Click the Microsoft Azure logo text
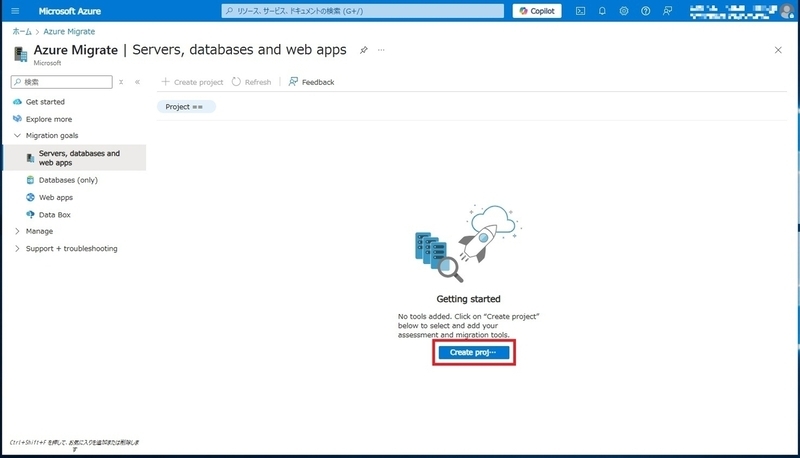 tap(69, 11)
